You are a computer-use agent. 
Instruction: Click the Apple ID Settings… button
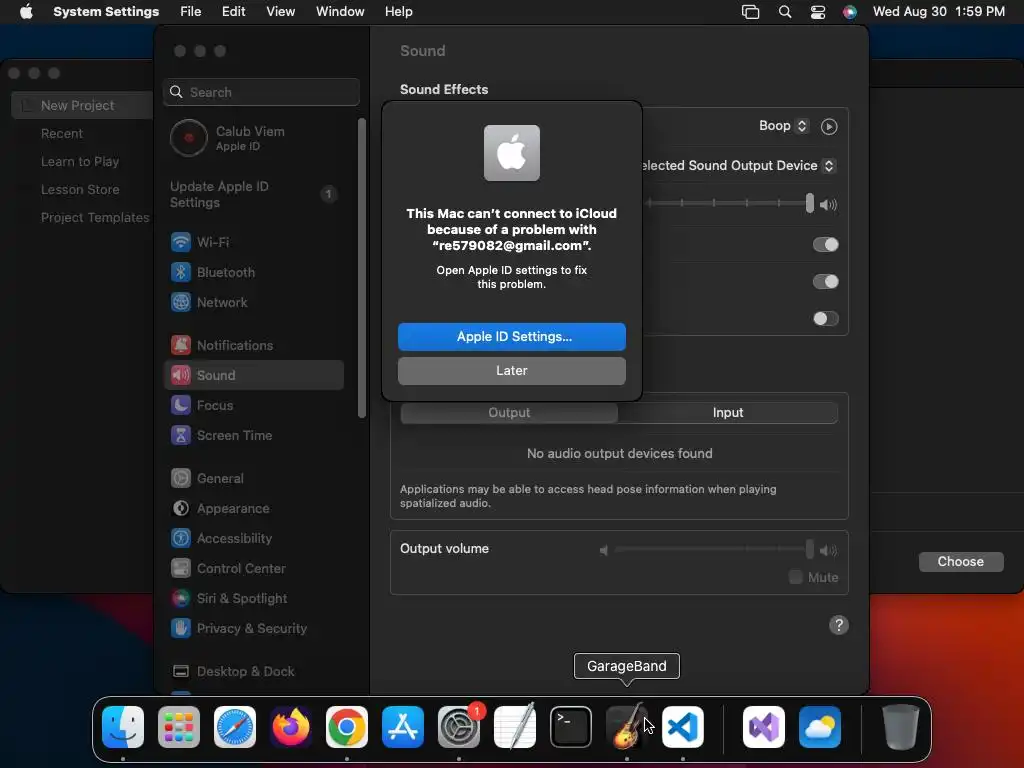pos(512,336)
